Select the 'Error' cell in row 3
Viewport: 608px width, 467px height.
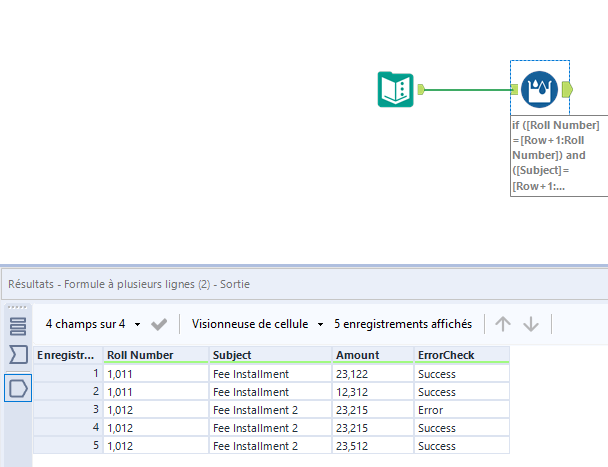431,410
